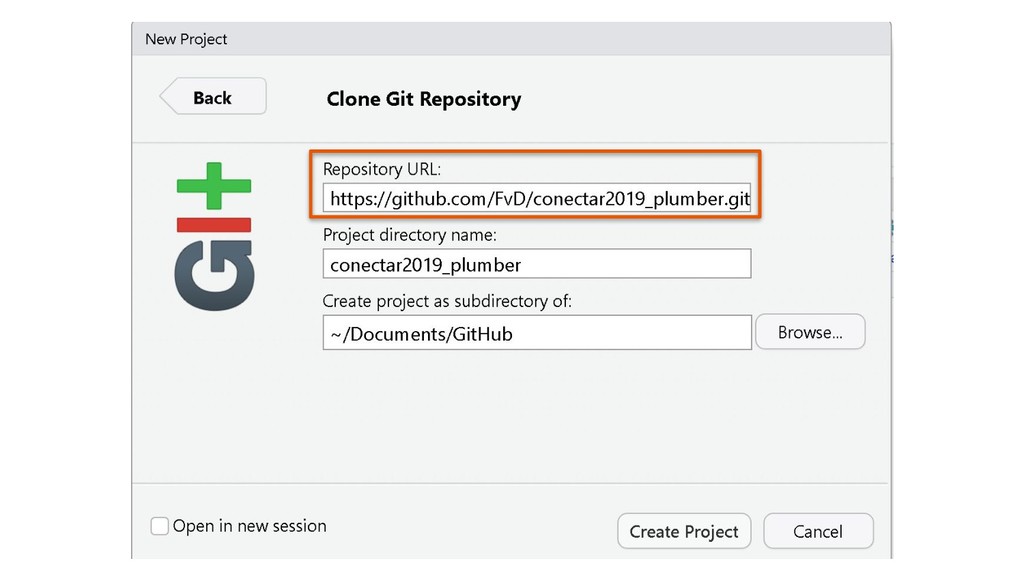Click the red minus bar in the Git logo

[x=214, y=225]
